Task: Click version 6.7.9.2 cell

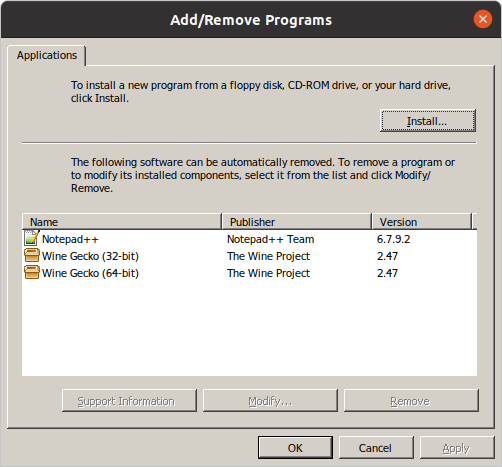Action: 394,239
